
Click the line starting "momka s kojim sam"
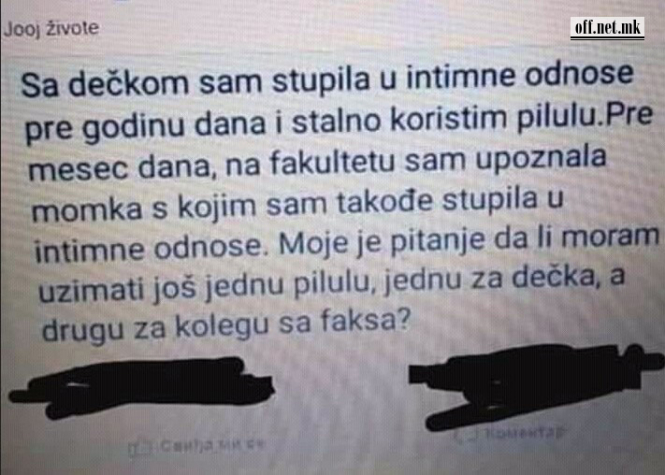[297, 204]
